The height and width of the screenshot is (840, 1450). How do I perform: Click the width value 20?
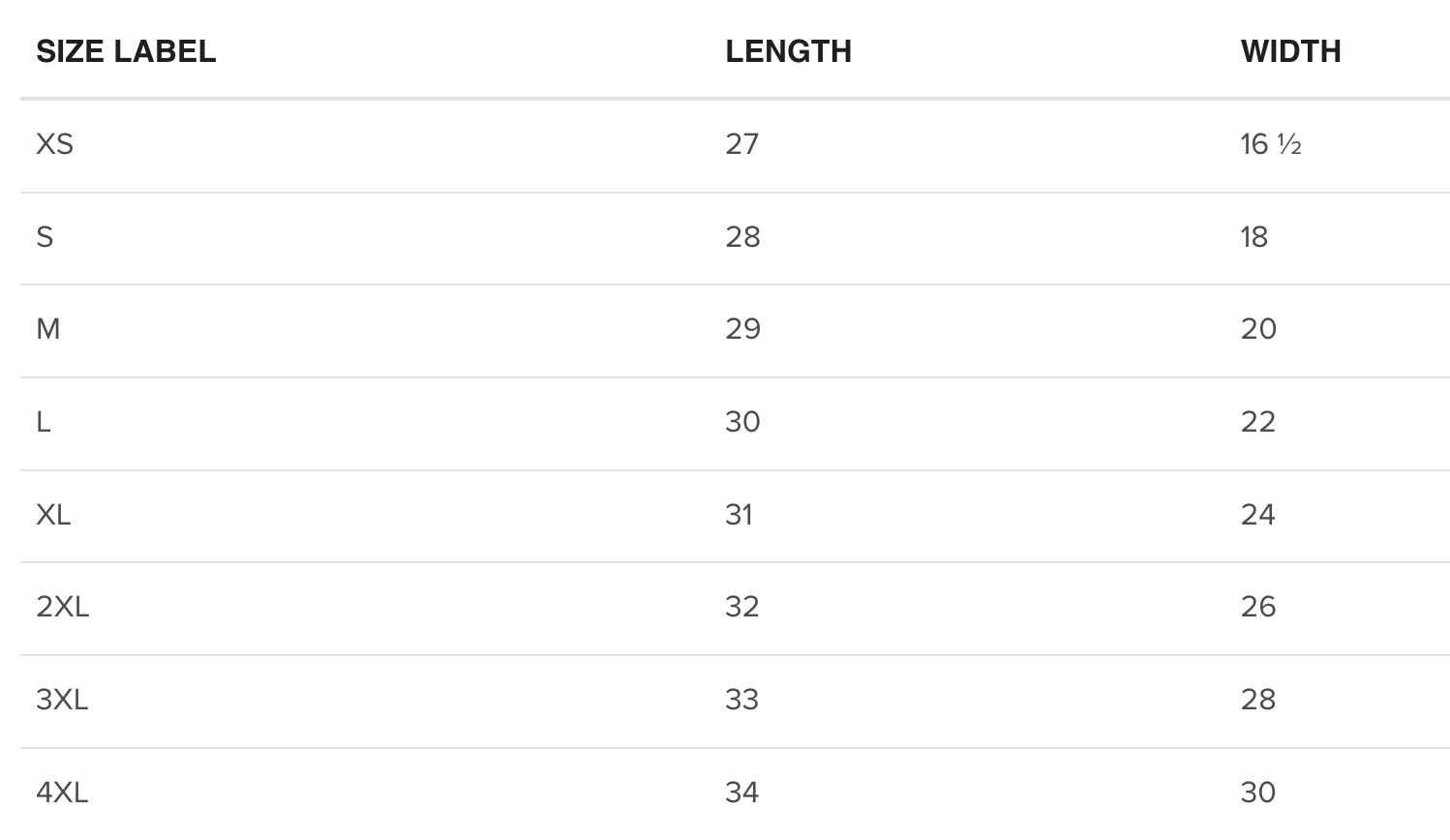[x=1258, y=329]
